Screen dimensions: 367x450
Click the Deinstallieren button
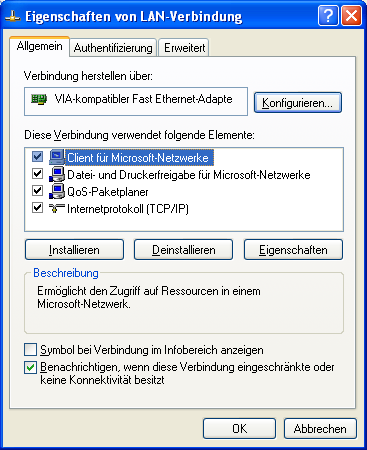click(x=183, y=250)
